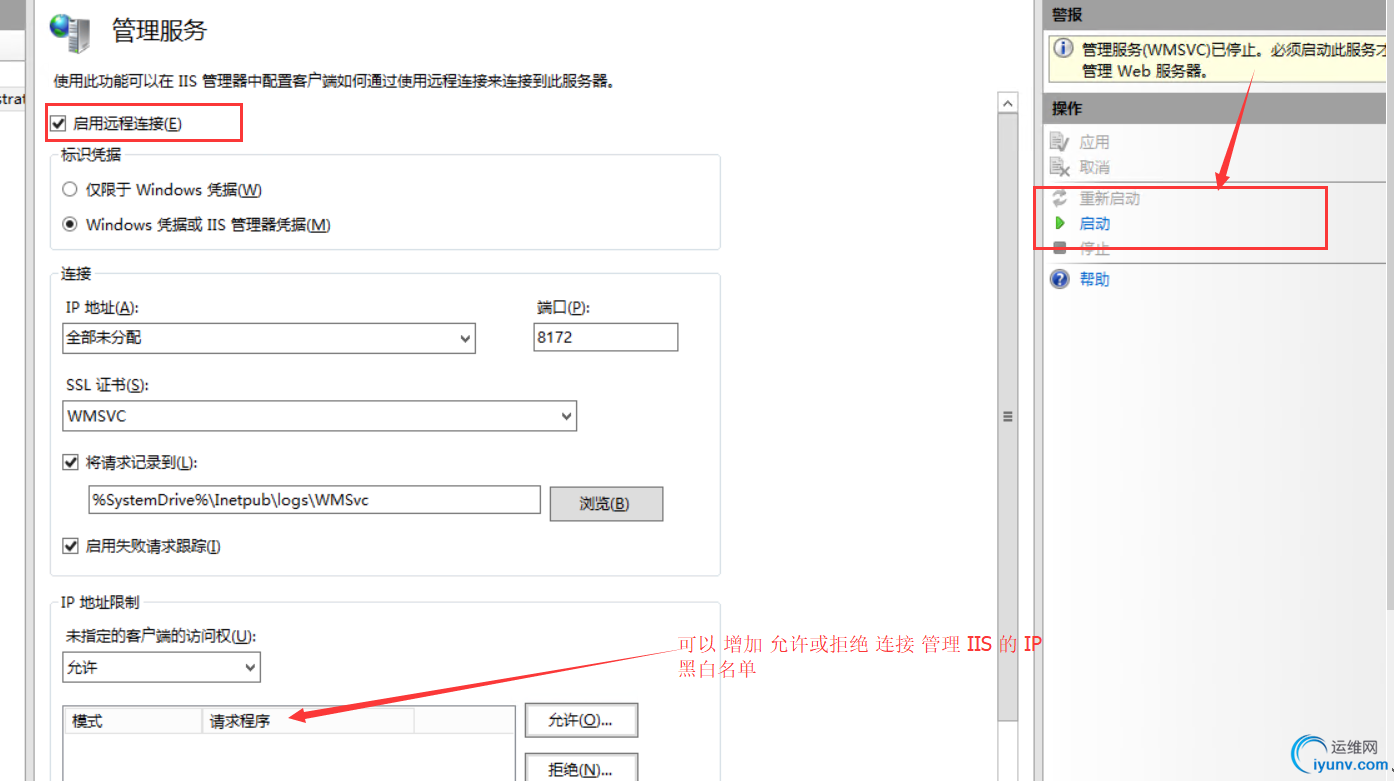The width and height of the screenshot is (1394, 781).
Task: Click the vertical scrollbar thumb
Action: tap(1008, 417)
